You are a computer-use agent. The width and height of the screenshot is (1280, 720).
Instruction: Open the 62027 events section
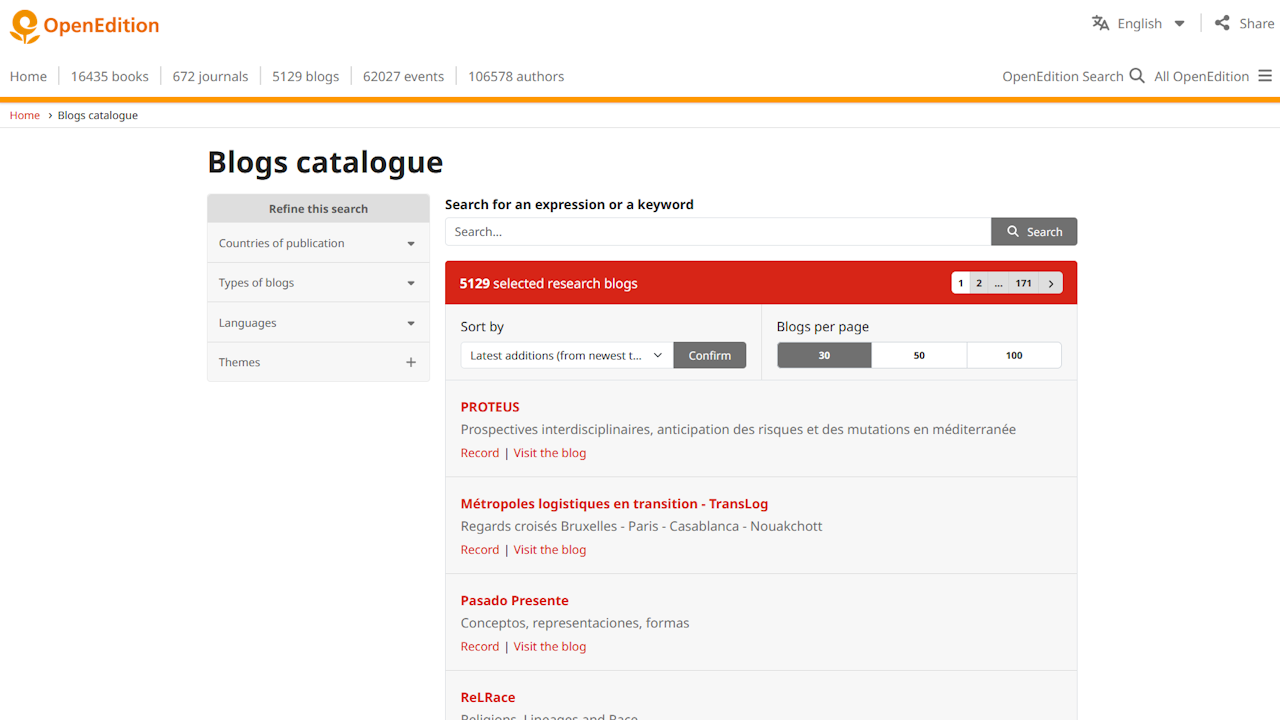pos(404,76)
